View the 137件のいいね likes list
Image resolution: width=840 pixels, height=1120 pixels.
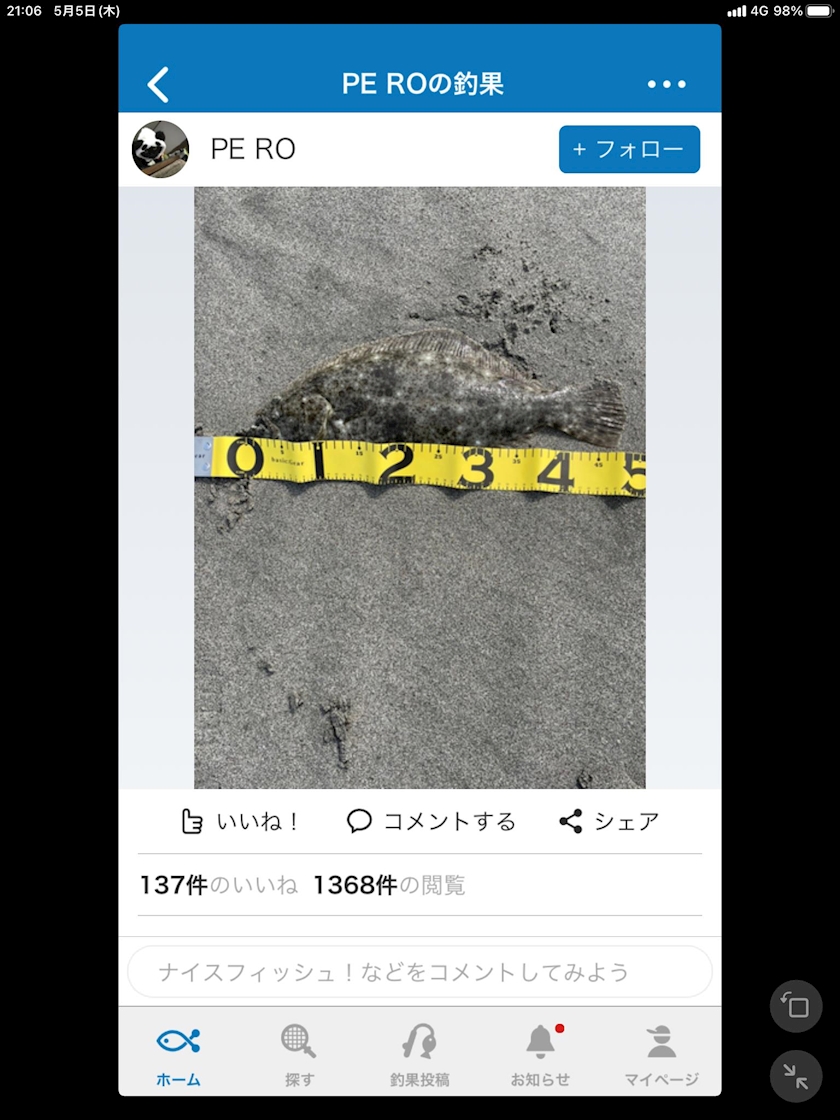(219, 885)
